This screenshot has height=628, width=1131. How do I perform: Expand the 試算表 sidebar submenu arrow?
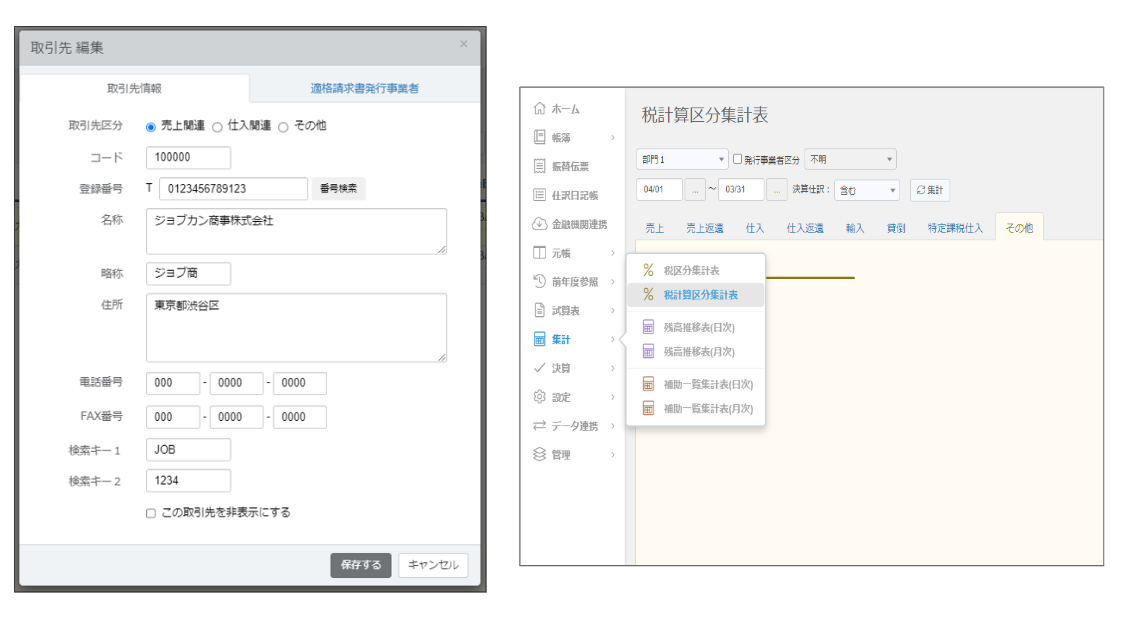coord(613,310)
